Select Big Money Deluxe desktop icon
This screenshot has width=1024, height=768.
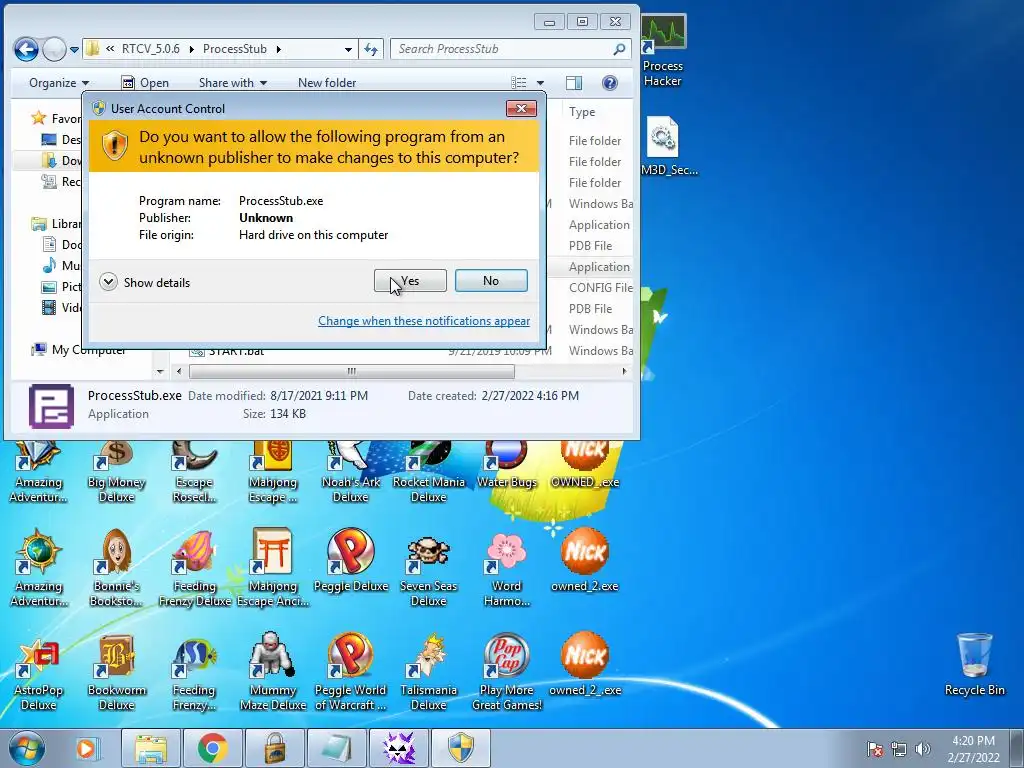coord(116,472)
